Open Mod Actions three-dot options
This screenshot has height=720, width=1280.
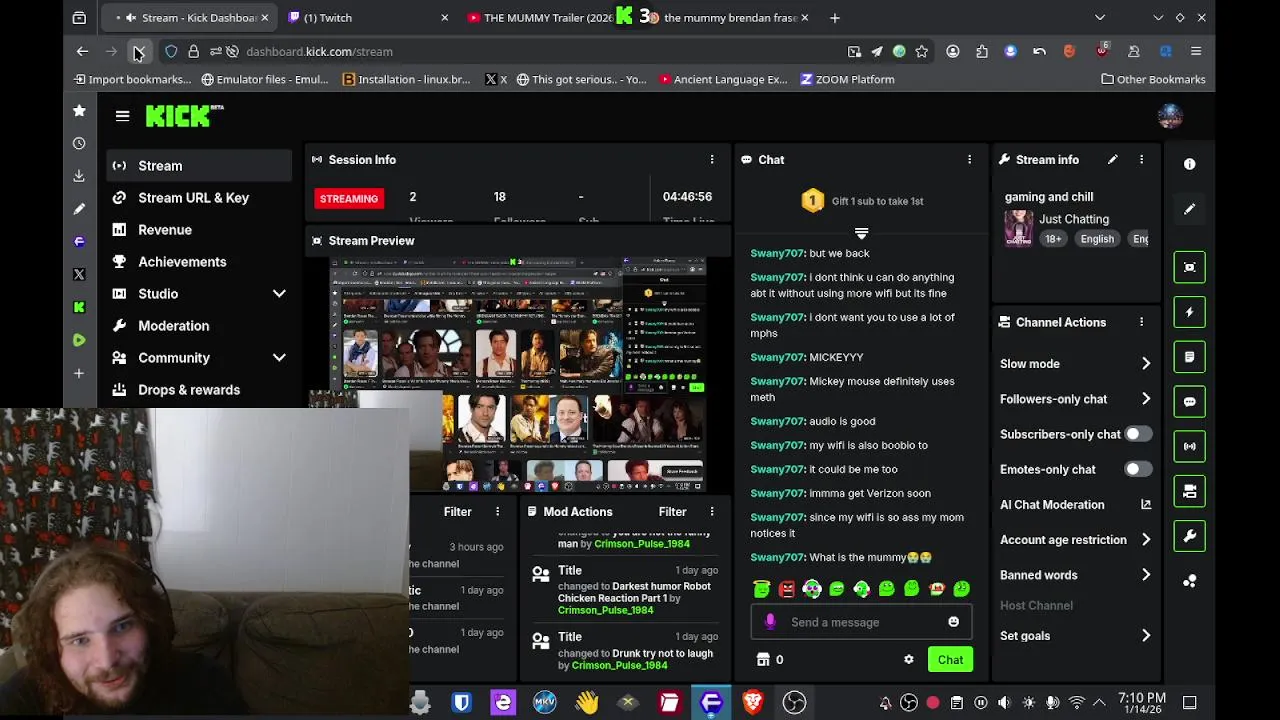coord(712,512)
